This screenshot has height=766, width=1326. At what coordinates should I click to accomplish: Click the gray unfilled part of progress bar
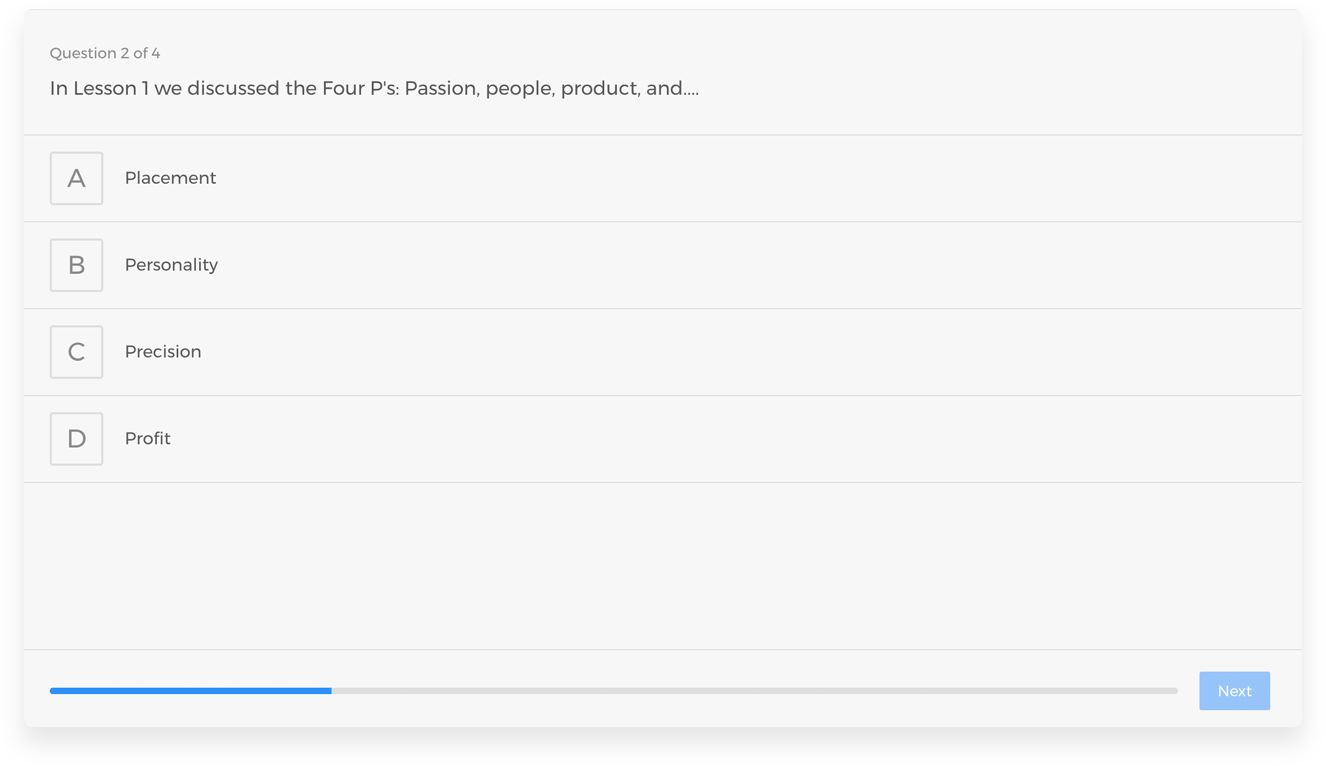(754, 691)
